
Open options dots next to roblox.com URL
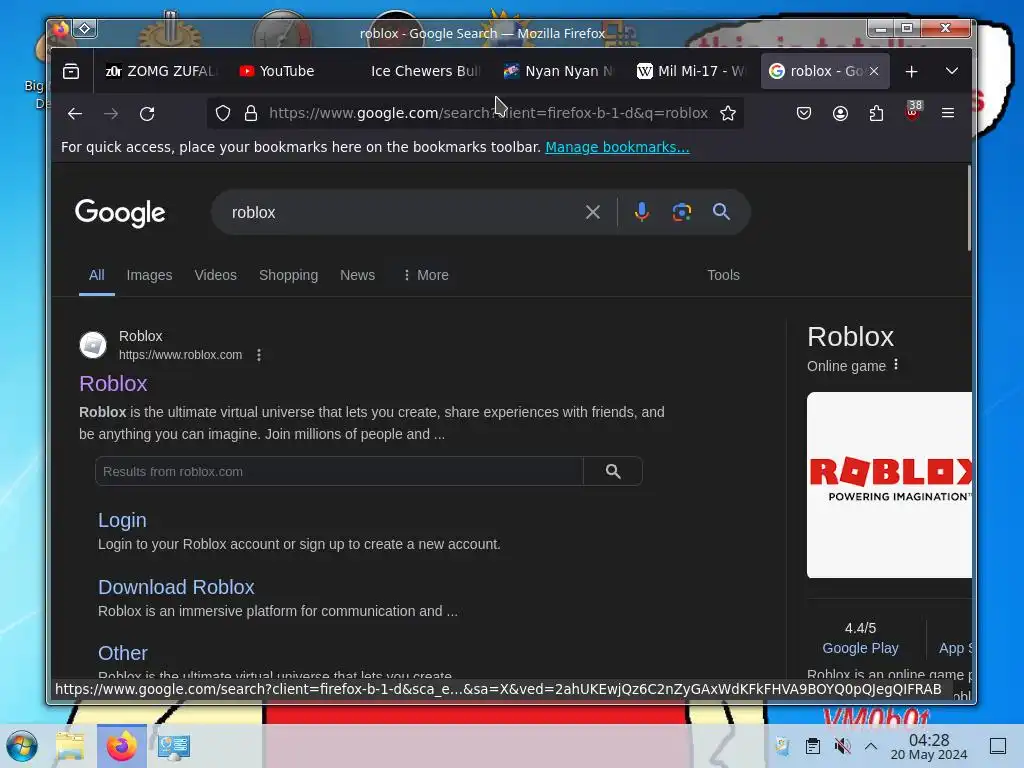[259, 355]
